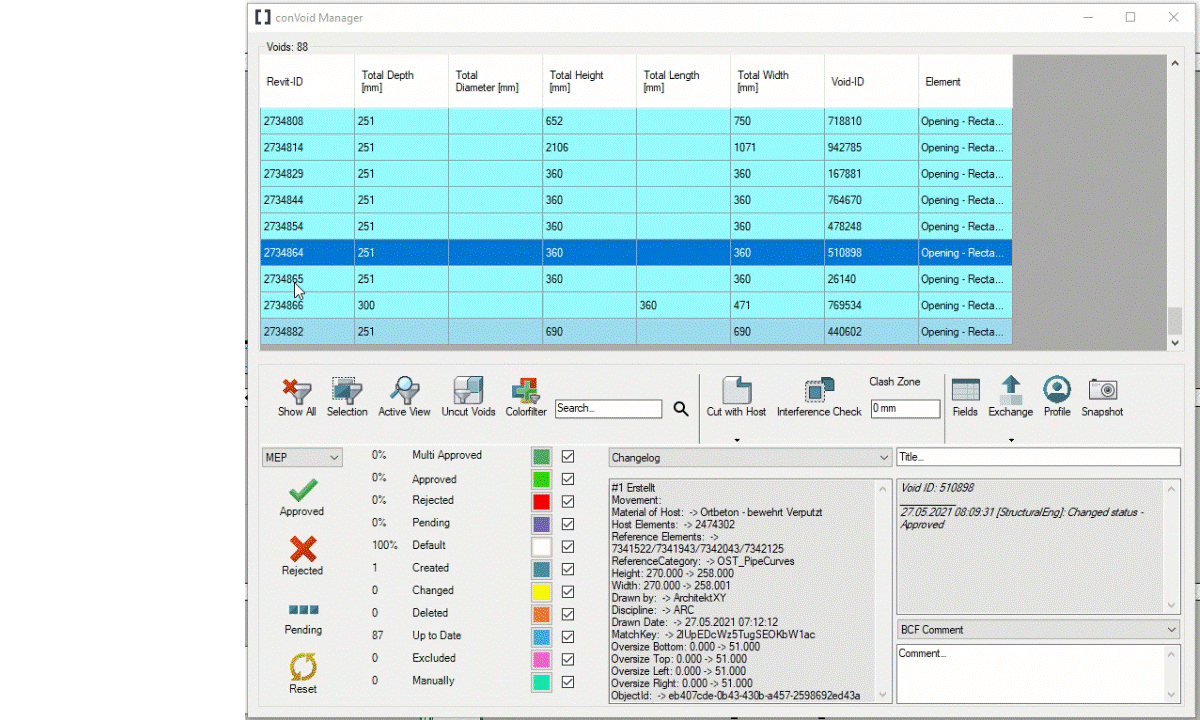Image resolution: width=1200 pixels, height=720 pixels.
Task: Toggle the Changed color checkbox
Action: (568, 592)
